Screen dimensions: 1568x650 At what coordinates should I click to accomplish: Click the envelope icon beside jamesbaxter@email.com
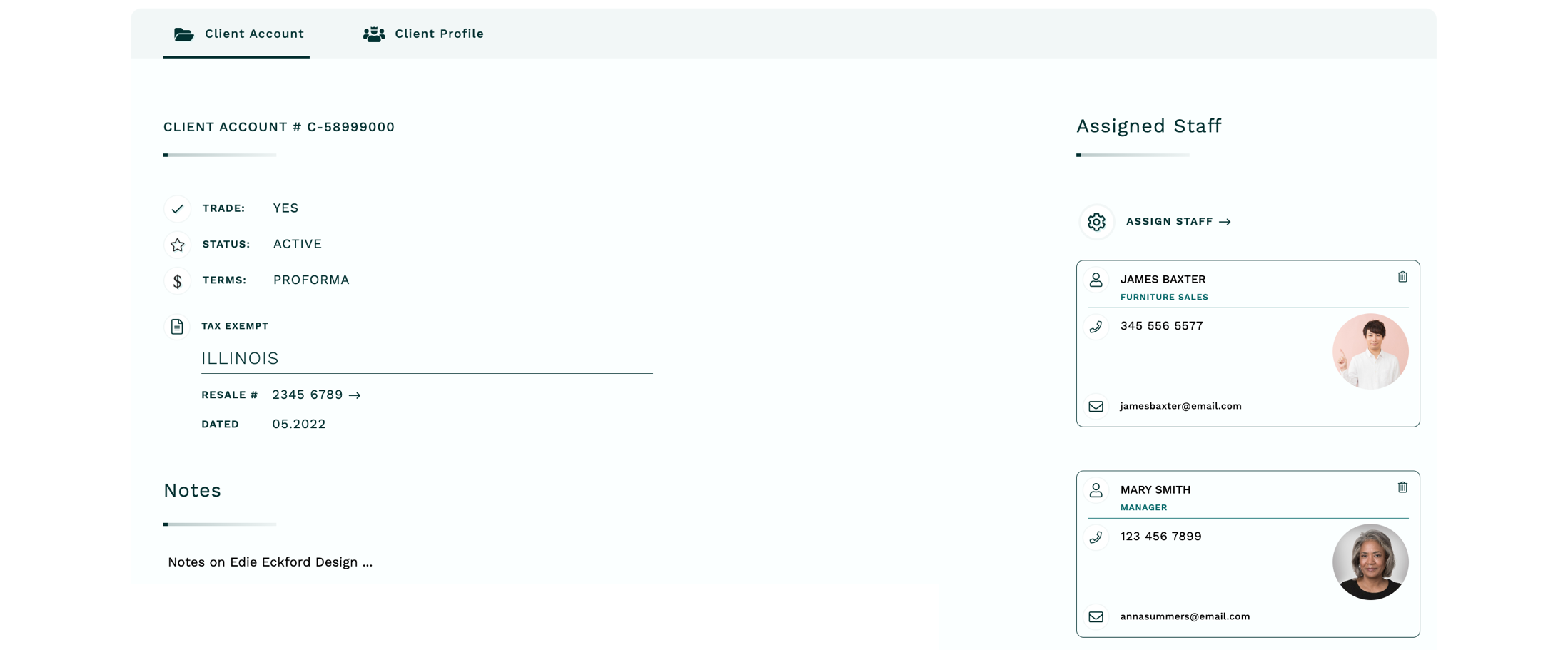click(1096, 407)
